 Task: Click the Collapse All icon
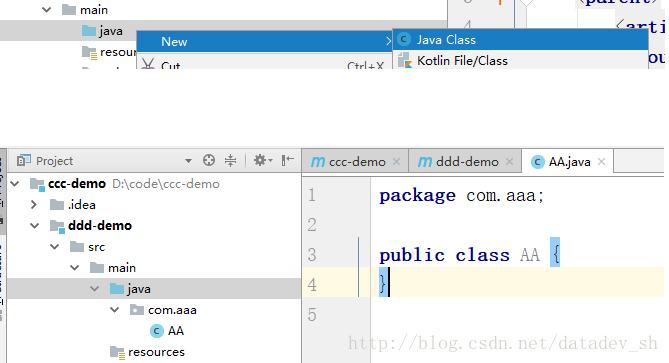click(230, 160)
